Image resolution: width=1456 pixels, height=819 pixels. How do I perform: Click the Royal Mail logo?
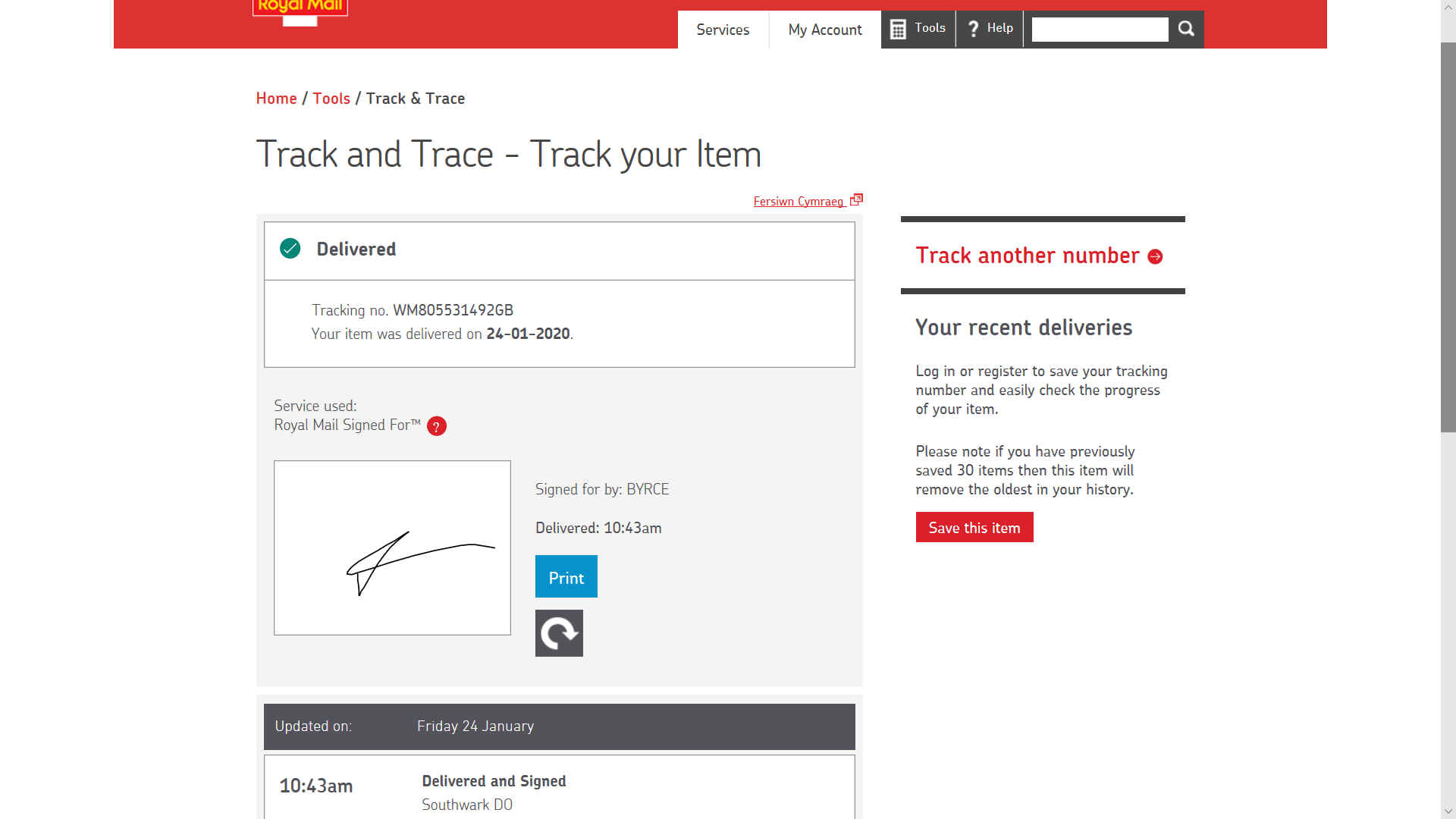click(x=300, y=11)
